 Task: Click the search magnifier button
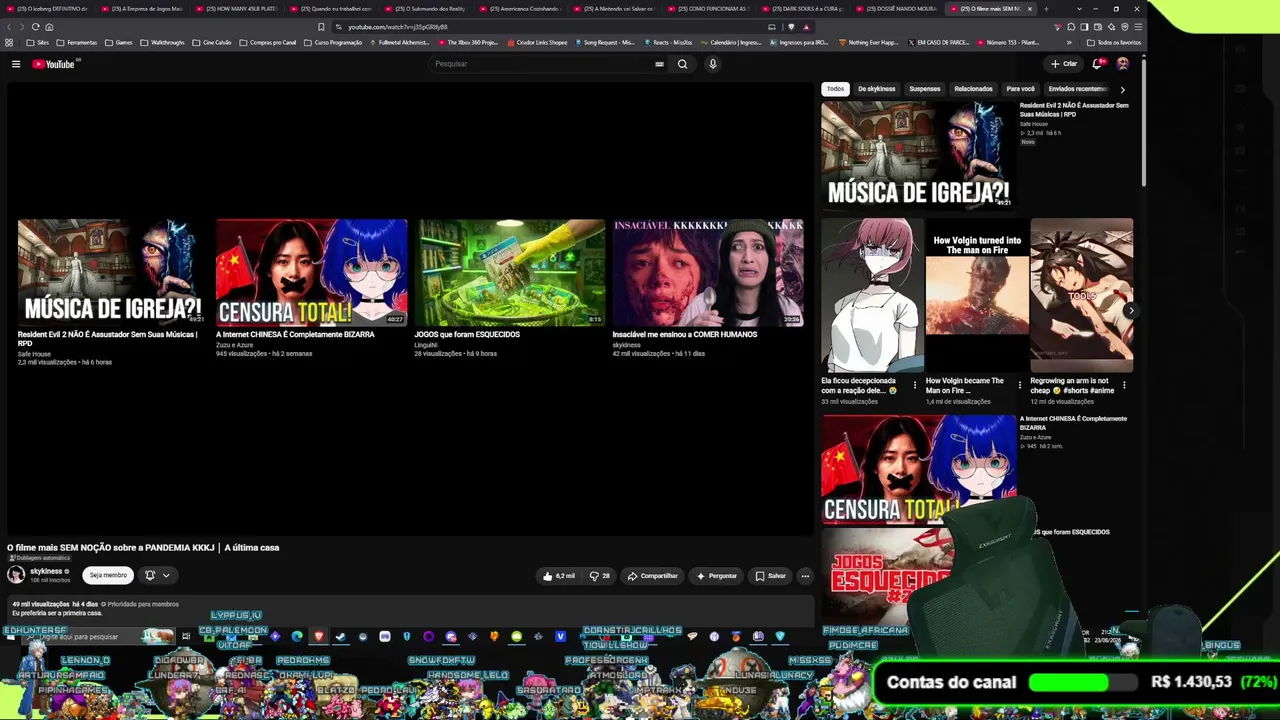[x=682, y=64]
